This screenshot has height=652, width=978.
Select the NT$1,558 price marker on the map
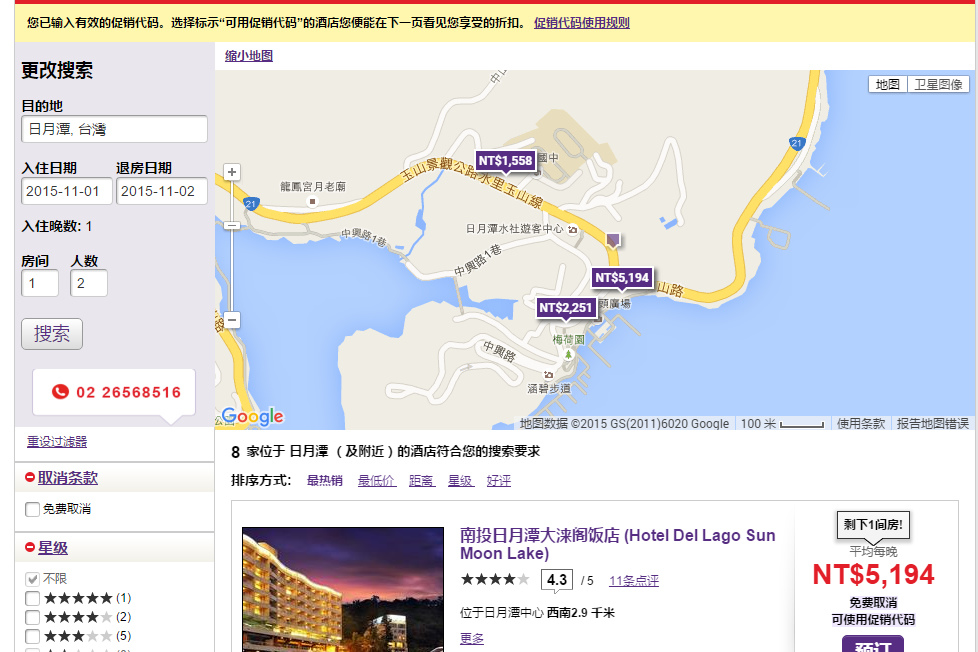pos(507,158)
